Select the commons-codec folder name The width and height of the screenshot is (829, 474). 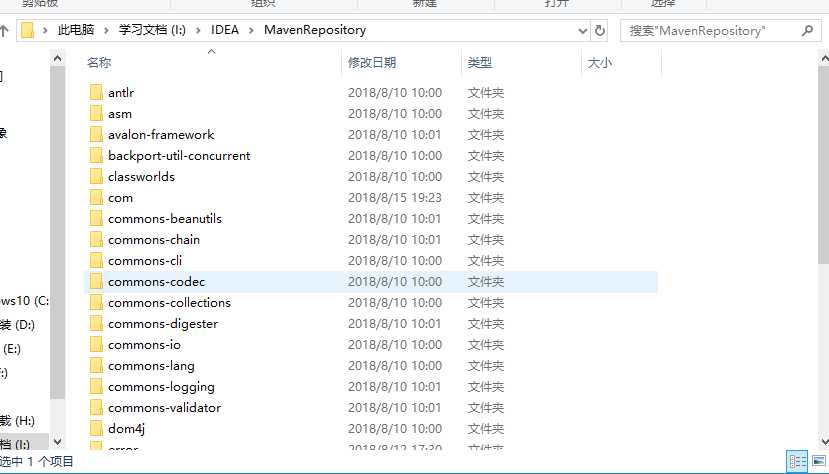[x=156, y=282]
